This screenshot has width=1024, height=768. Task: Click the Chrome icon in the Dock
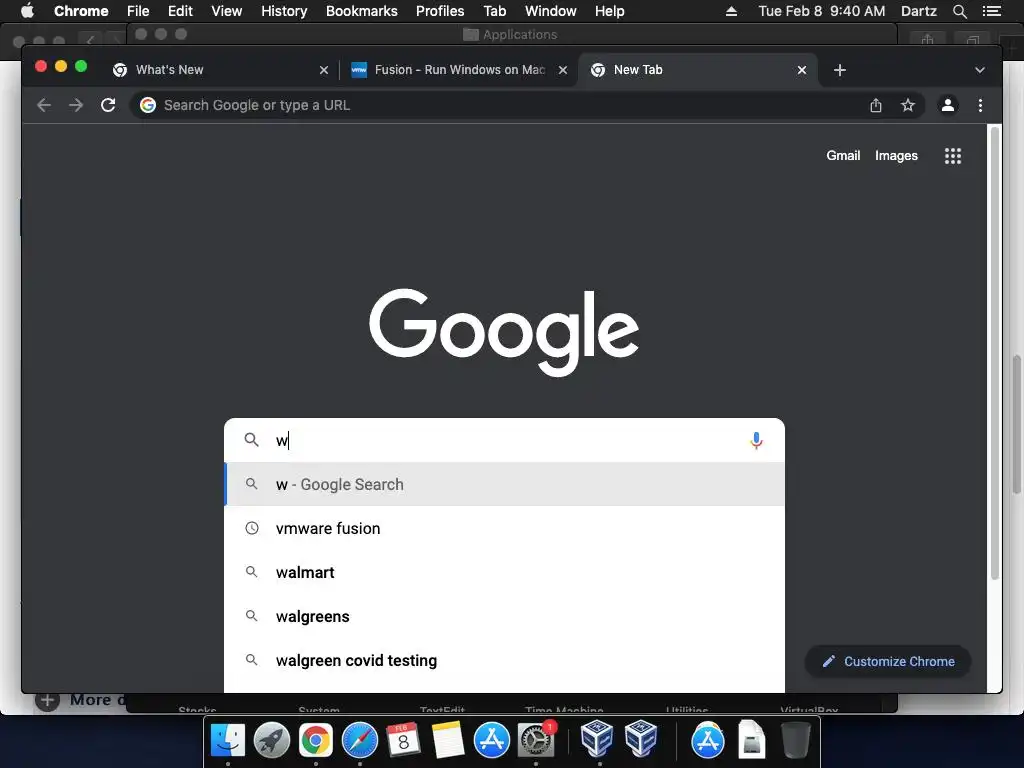(315, 741)
